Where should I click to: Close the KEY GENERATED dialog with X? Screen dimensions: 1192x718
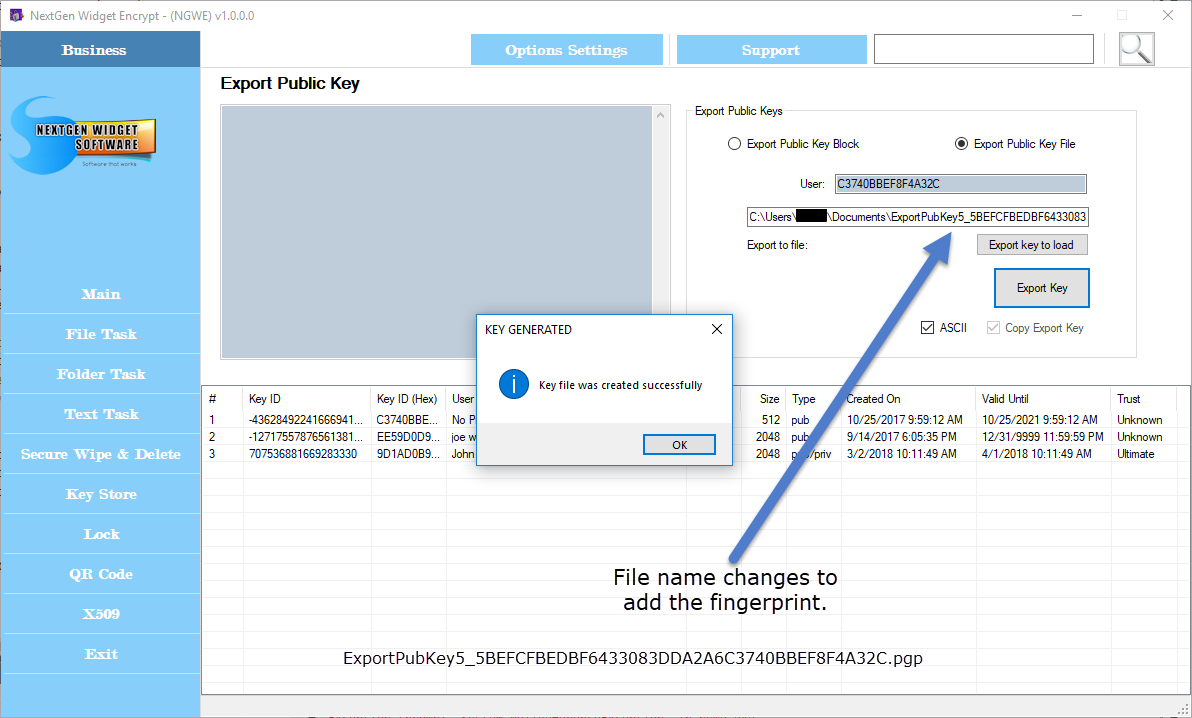point(717,329)
